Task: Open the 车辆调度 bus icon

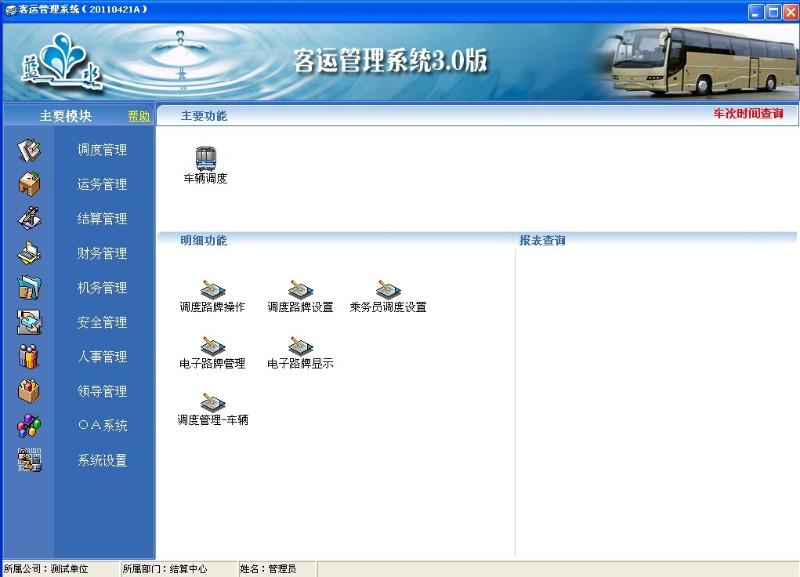Action: tap(206, 158)
